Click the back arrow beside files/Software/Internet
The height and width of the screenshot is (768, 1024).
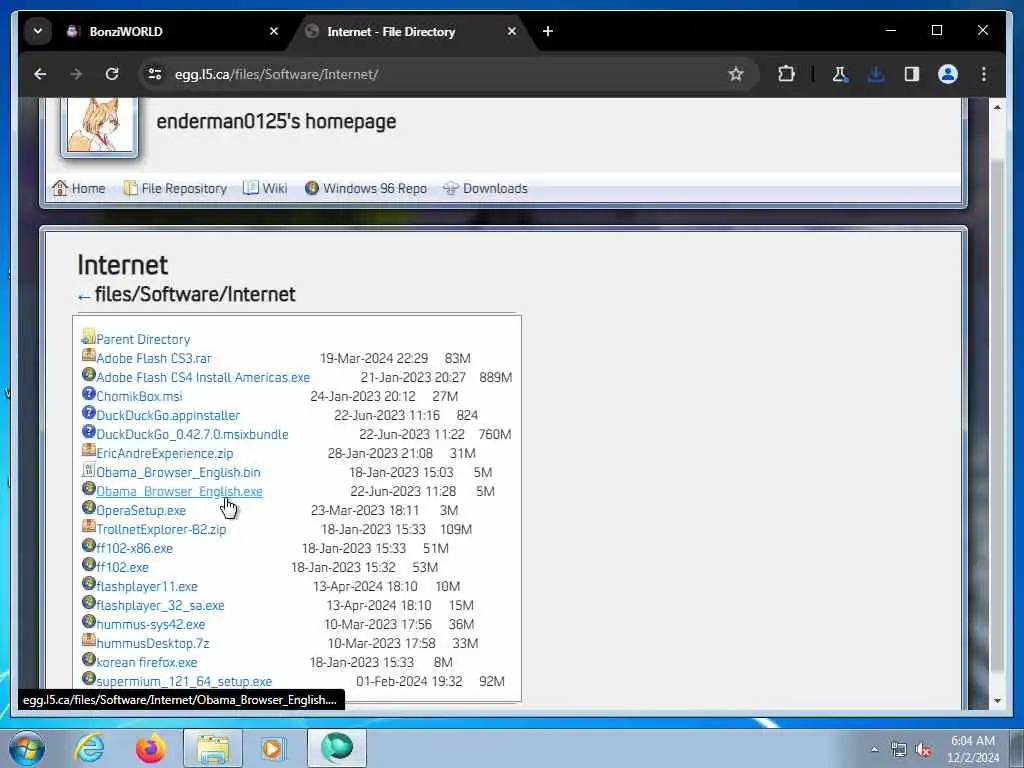(x=84, y=297)
